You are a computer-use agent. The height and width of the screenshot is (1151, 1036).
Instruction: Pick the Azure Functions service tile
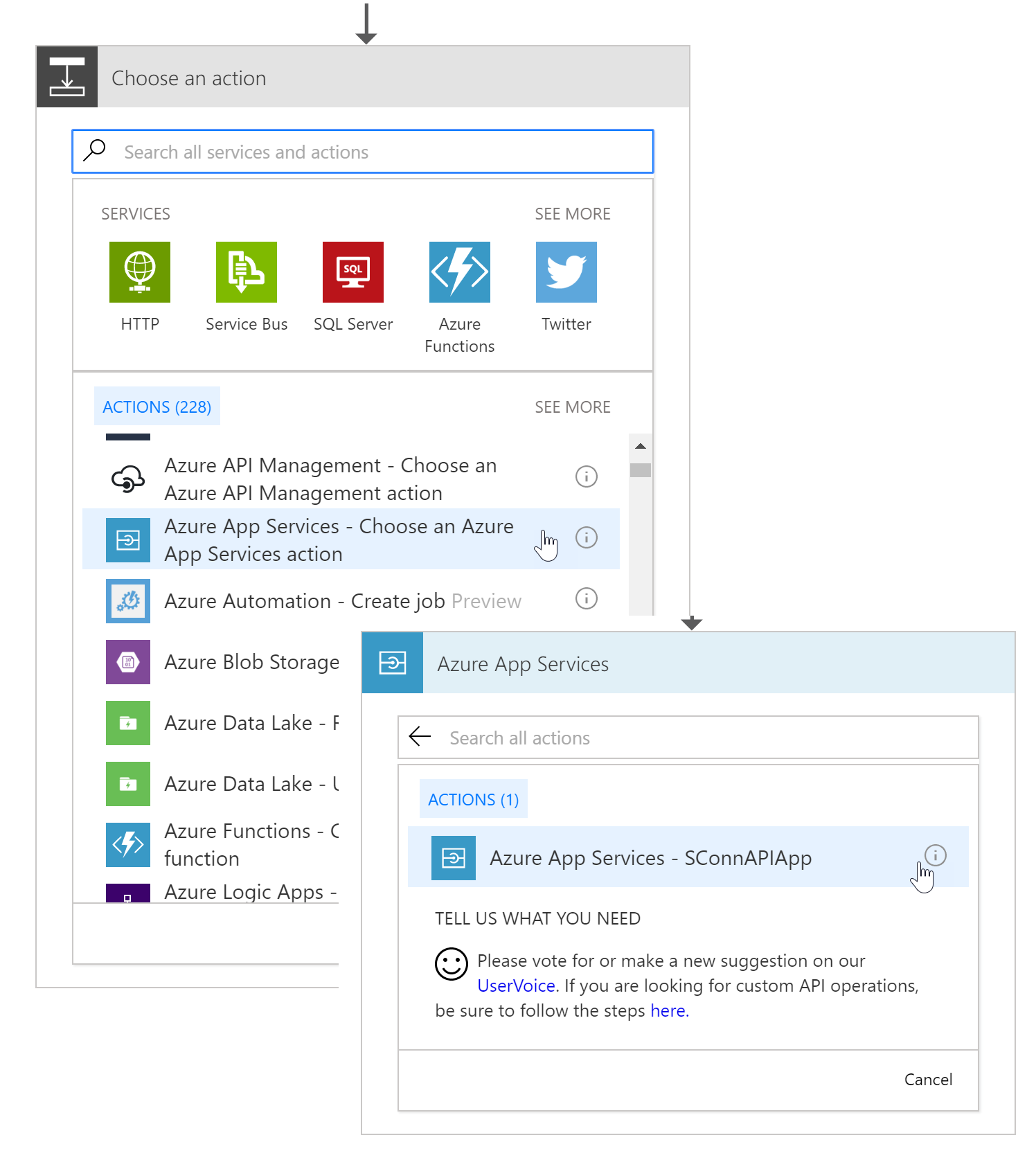pyautogui.click(x=460, y=272)
